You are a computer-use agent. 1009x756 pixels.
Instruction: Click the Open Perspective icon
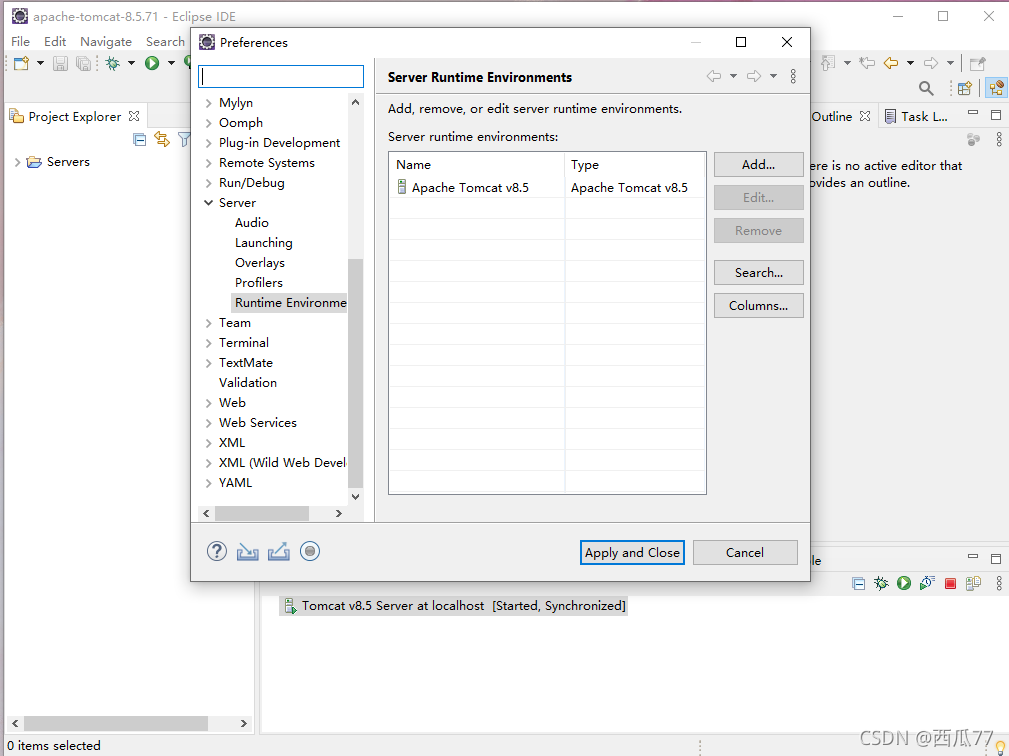pos(965,88)
